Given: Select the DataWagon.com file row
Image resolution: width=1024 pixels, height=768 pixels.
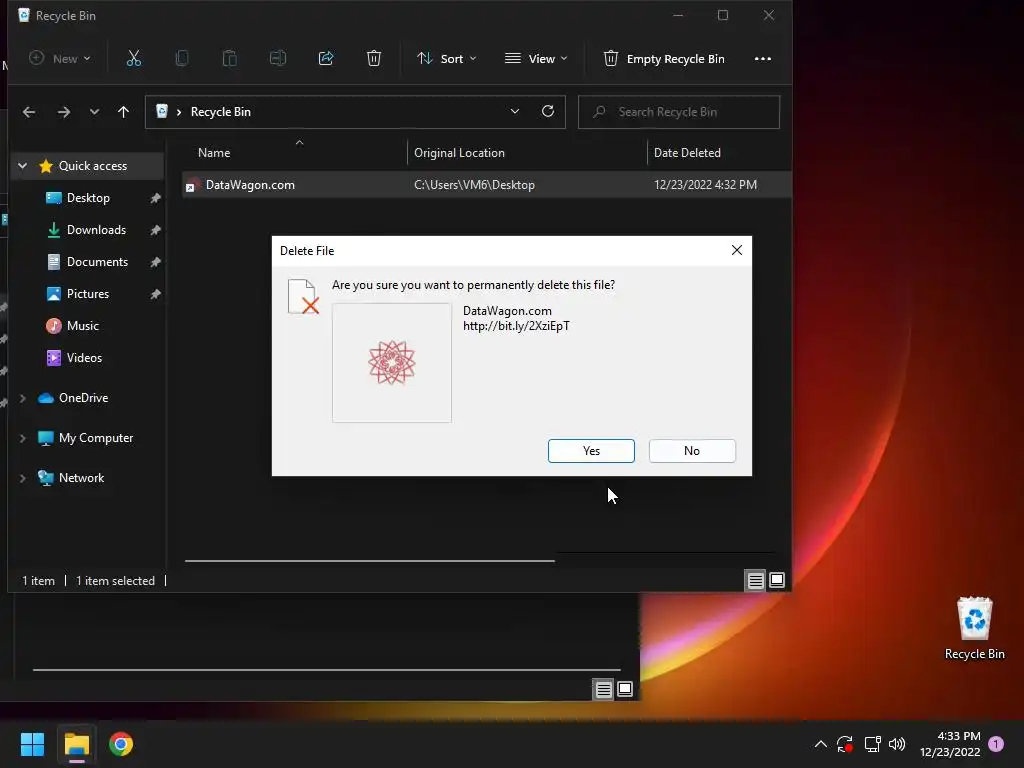Looking at the screenshot, I should [x=486, y=185].
